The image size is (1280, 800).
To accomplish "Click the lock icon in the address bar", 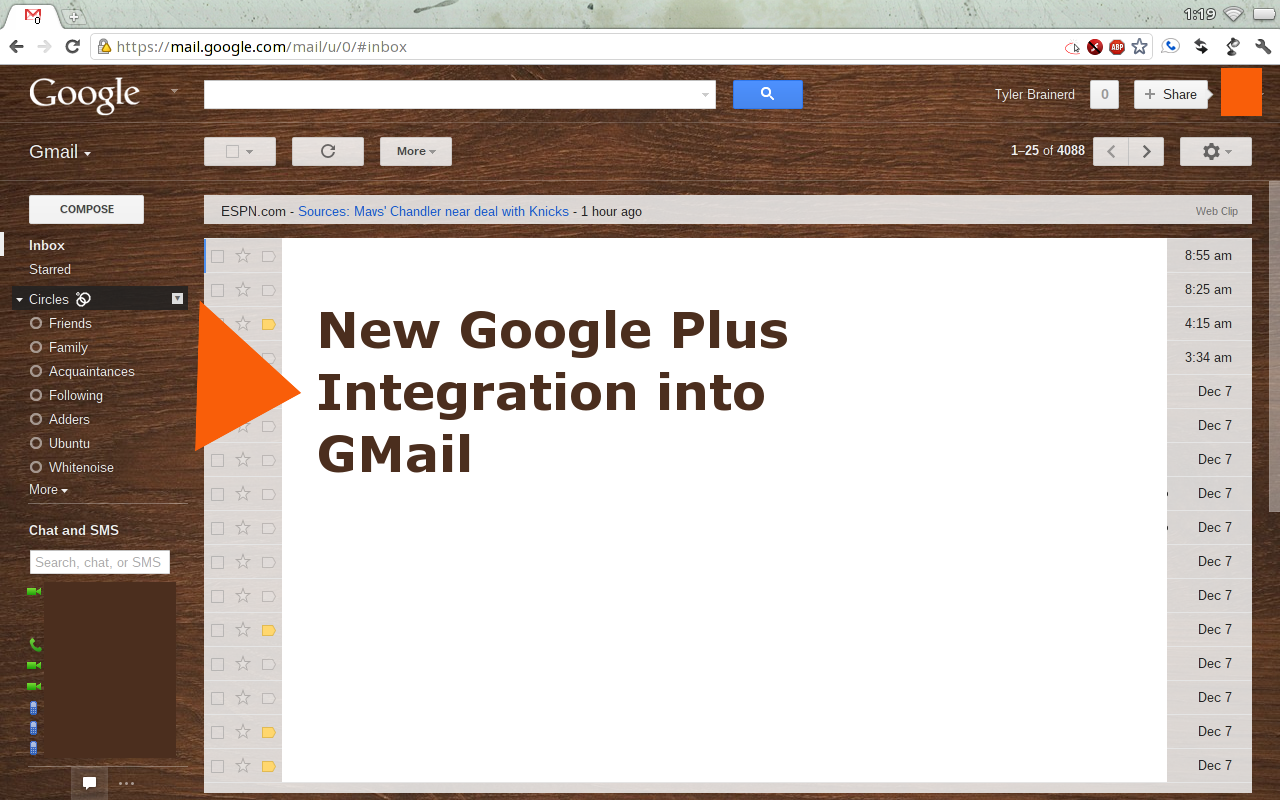I will click(x=105, y=46).
